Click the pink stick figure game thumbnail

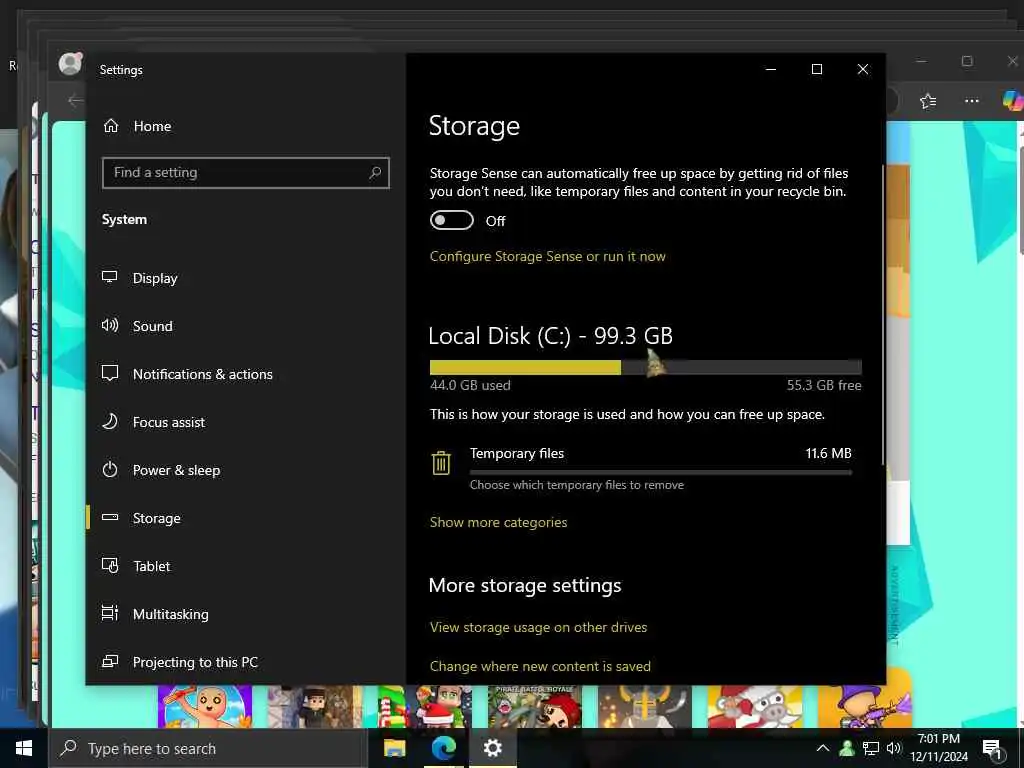(204, 706)
